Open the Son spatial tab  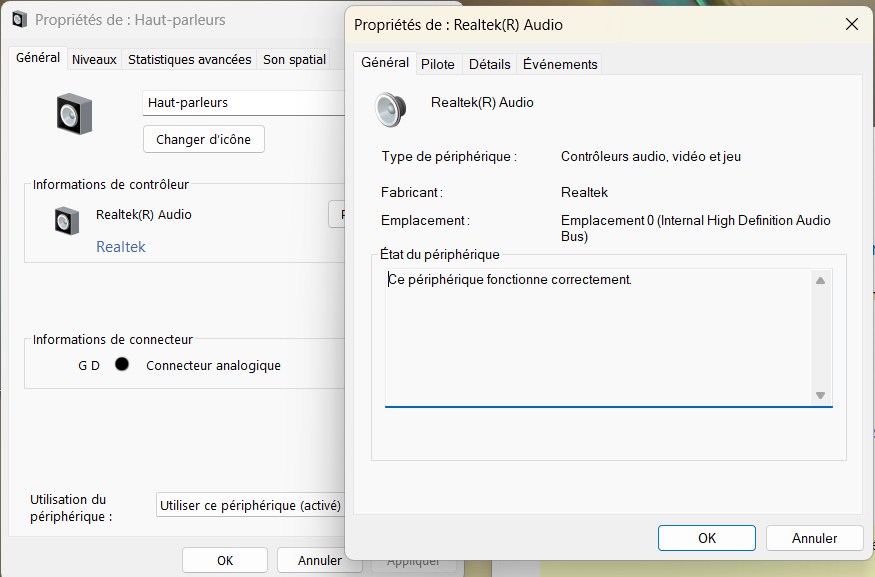[x=294, y=59]
